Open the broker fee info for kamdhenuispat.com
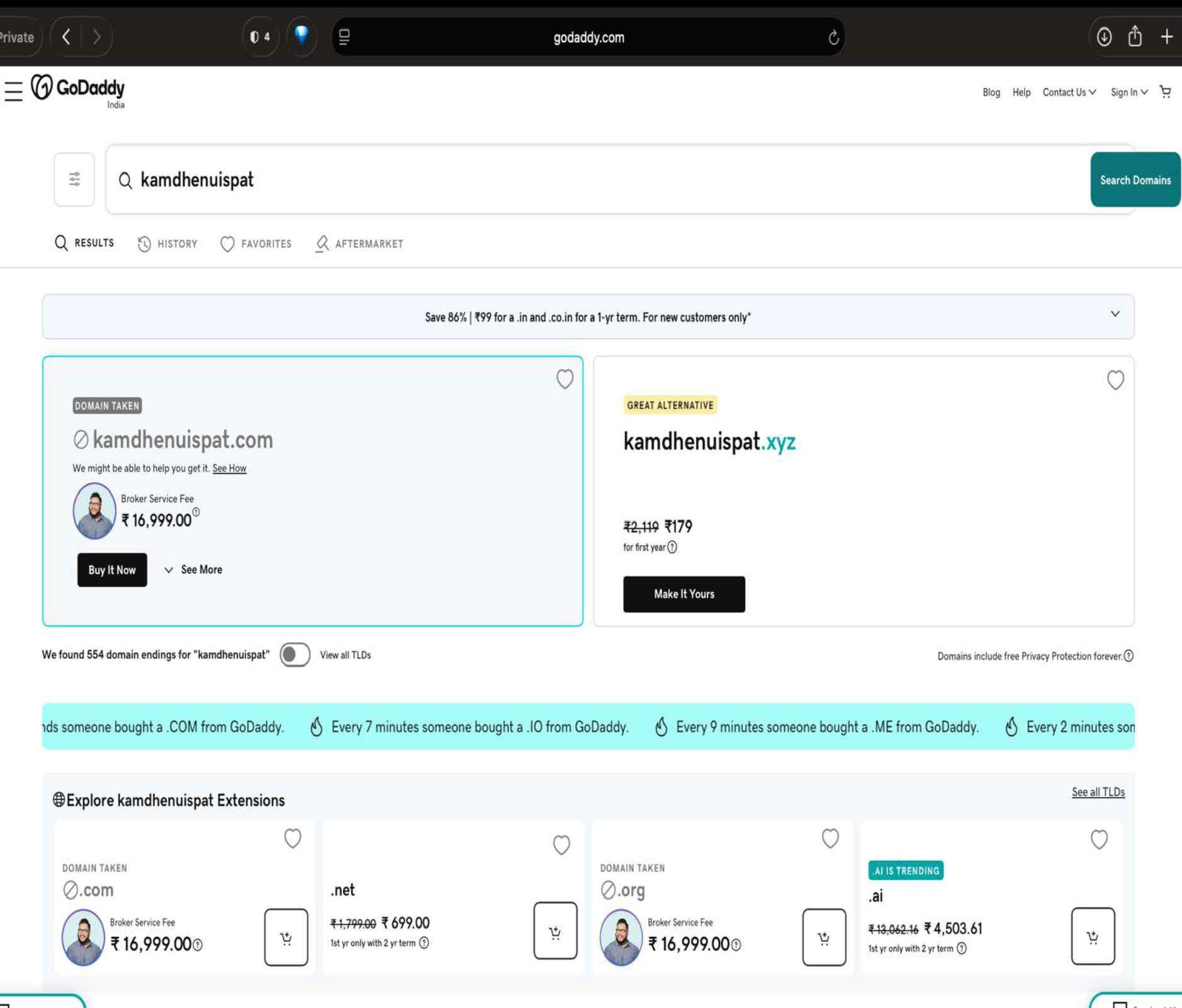The image size is (1182, 1008). [196, 512]
